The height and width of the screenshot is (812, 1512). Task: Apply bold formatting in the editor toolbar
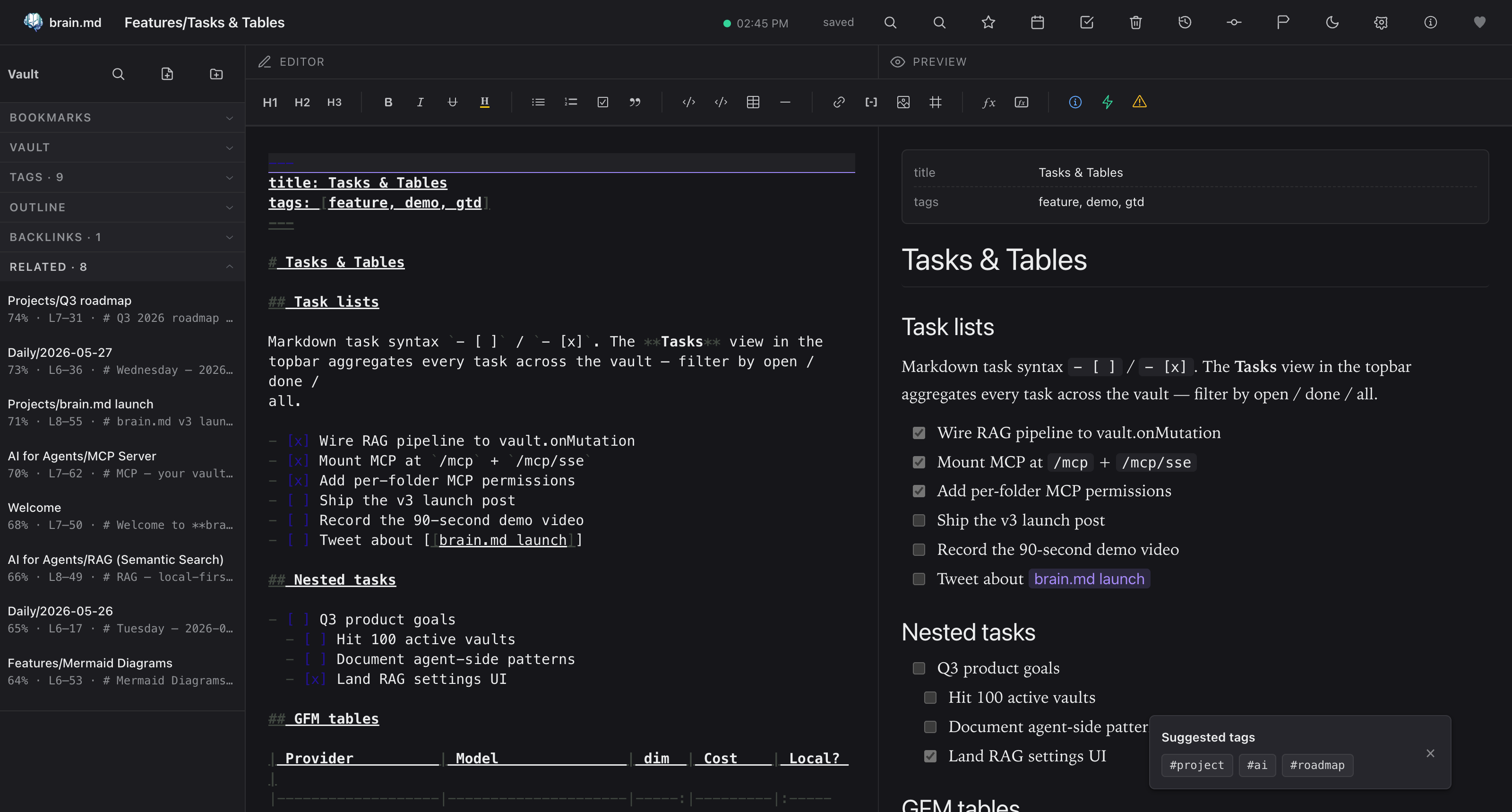coord(388,102)
